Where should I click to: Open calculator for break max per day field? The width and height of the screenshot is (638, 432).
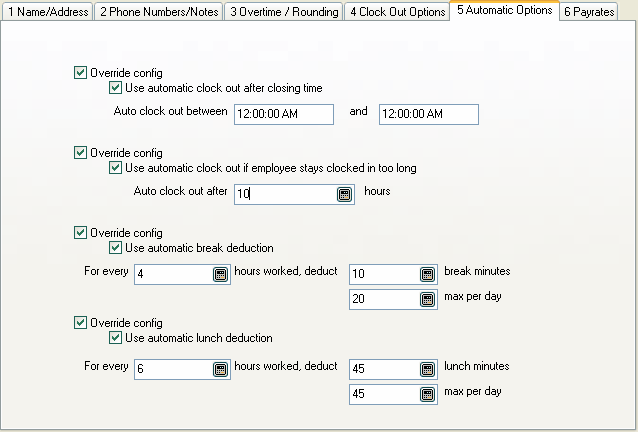tap(427, 300)
